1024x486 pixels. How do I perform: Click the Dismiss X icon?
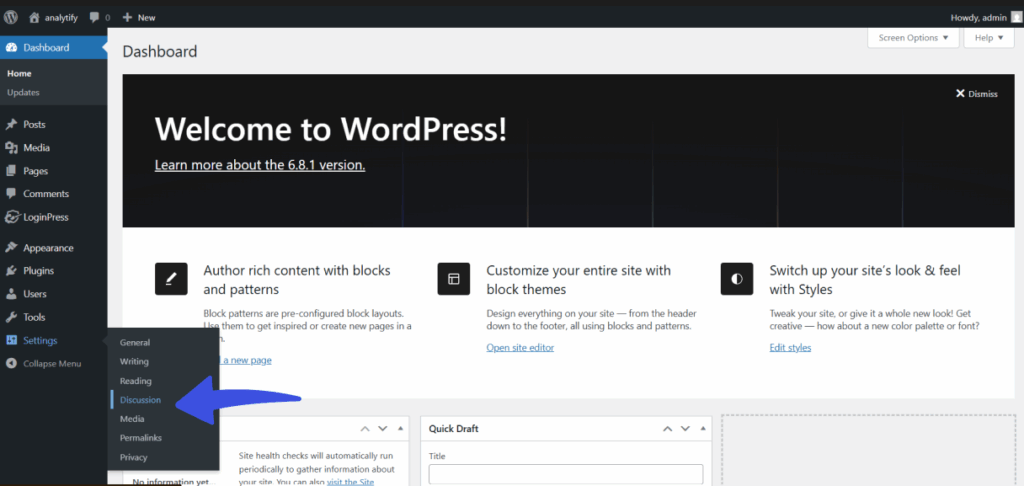960,93
